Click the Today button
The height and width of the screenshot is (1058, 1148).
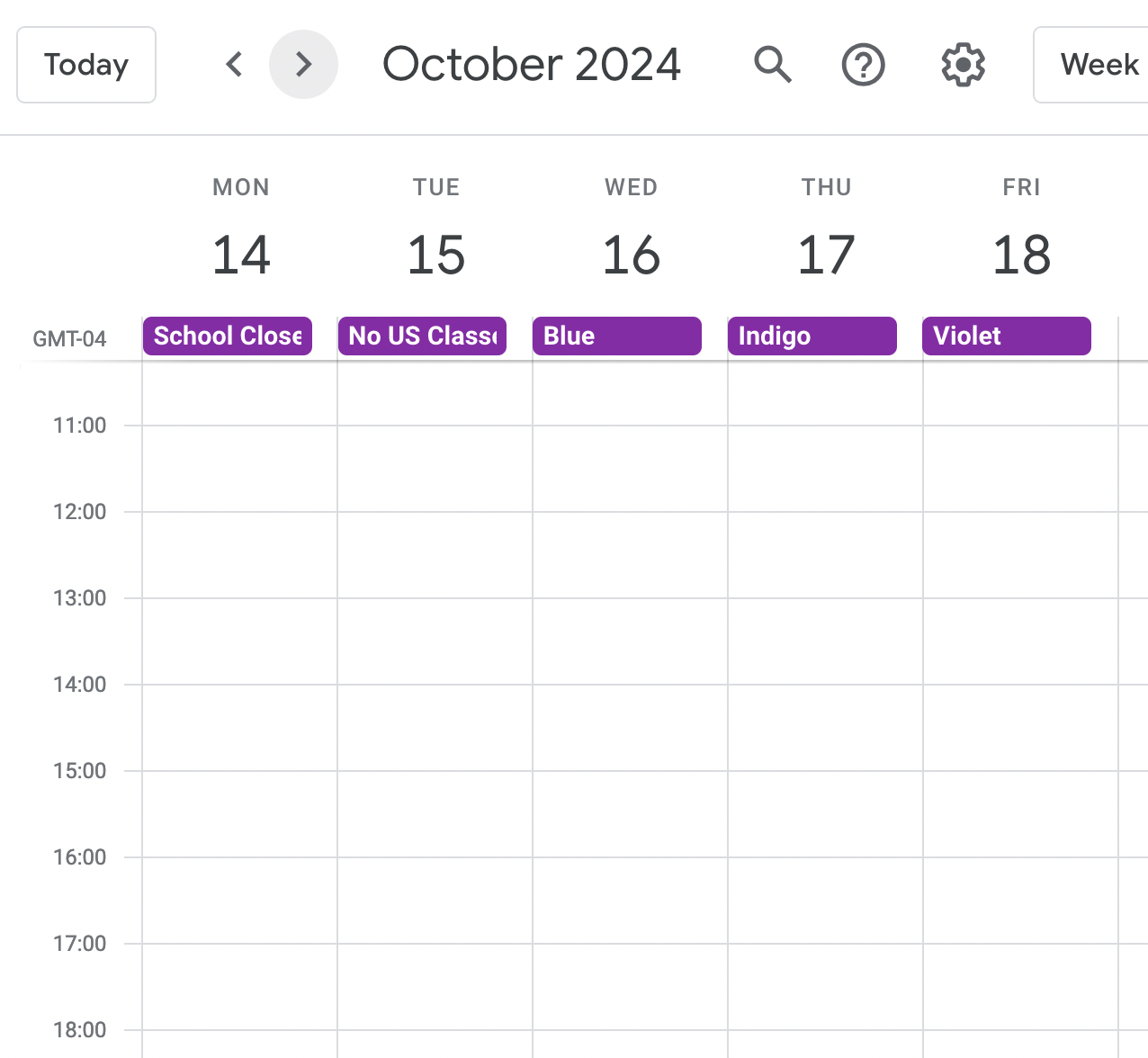(x=86, y=65)
